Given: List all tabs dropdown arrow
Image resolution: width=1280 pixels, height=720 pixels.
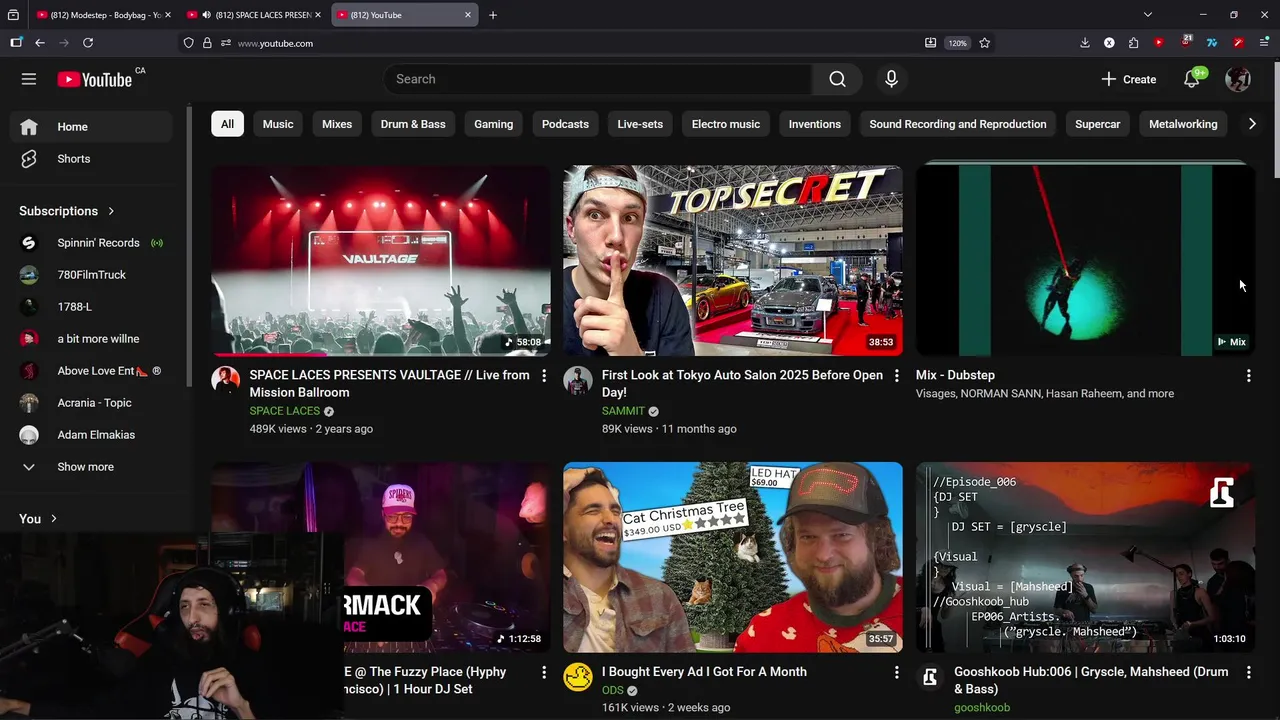Looking at the screenshot, I should coord(1148,15).
